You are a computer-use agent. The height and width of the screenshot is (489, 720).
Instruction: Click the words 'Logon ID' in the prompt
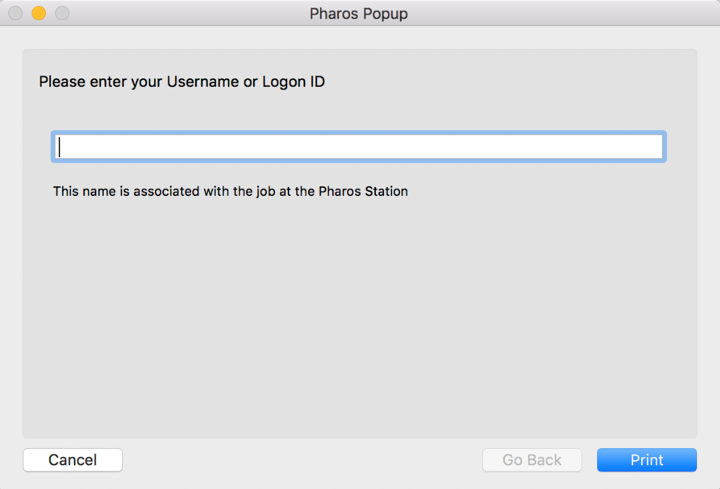pyautogui.click(x=293, y=82)
